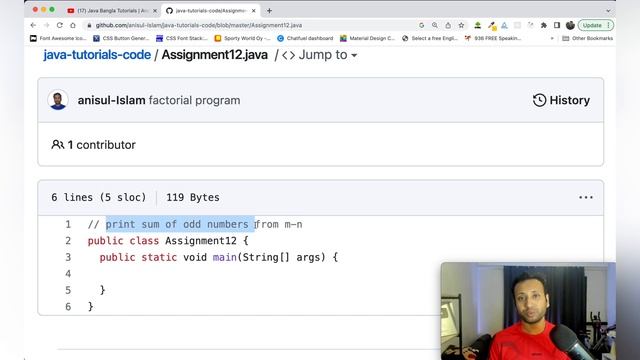This screenshot has width=640, height=360.
Task: Switch to the Java Bangla Tutorials YouTube tab
Action: click(x=112, y=11)
